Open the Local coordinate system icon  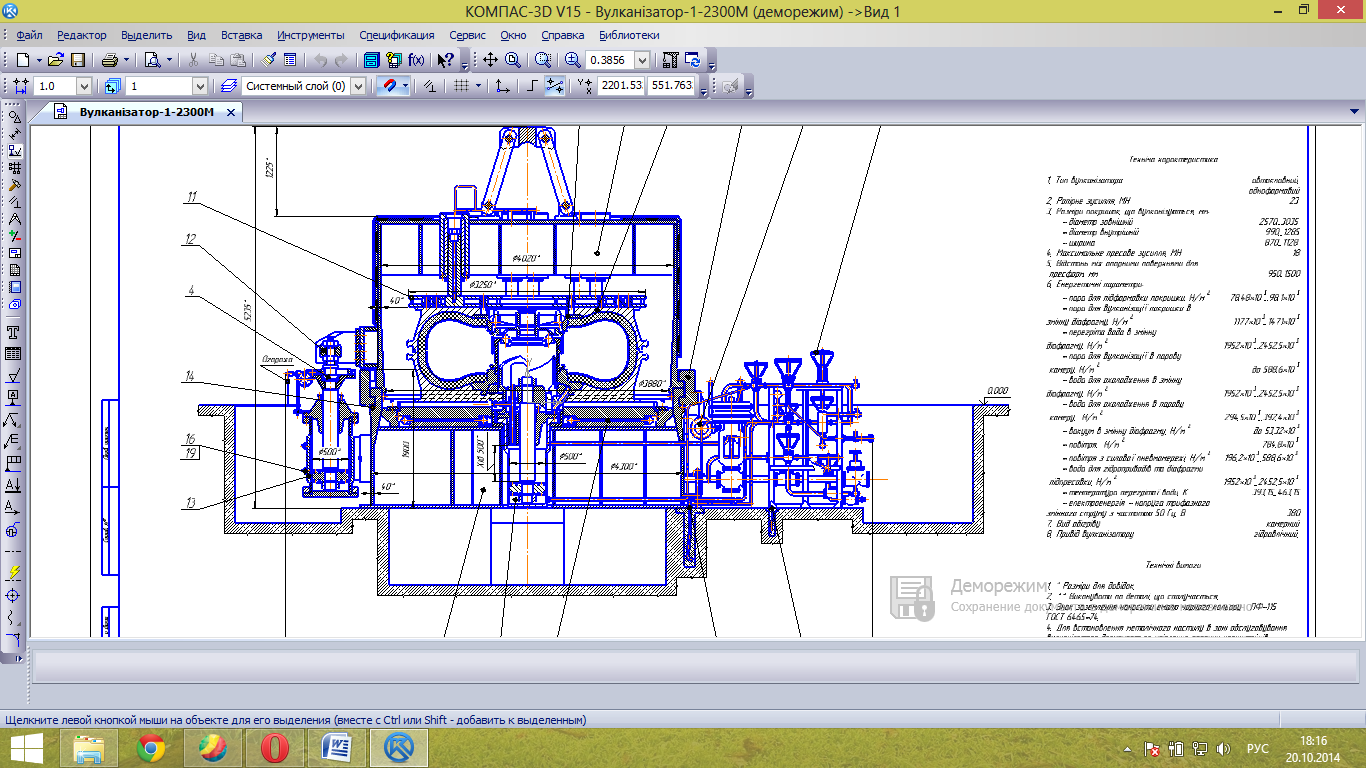coord(502,86)
